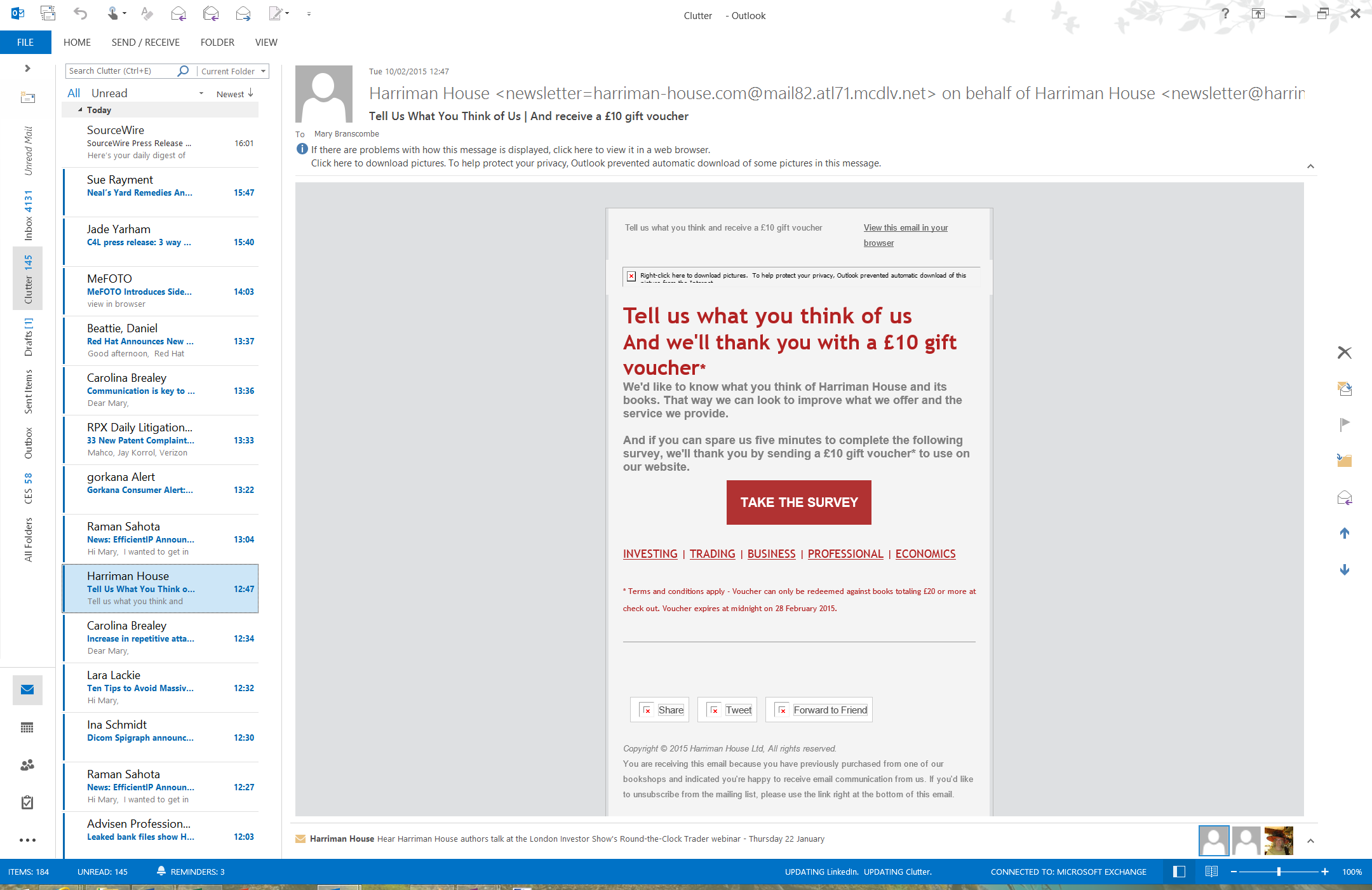
Task: Filter message list to Unread
Action: (109, 93)
